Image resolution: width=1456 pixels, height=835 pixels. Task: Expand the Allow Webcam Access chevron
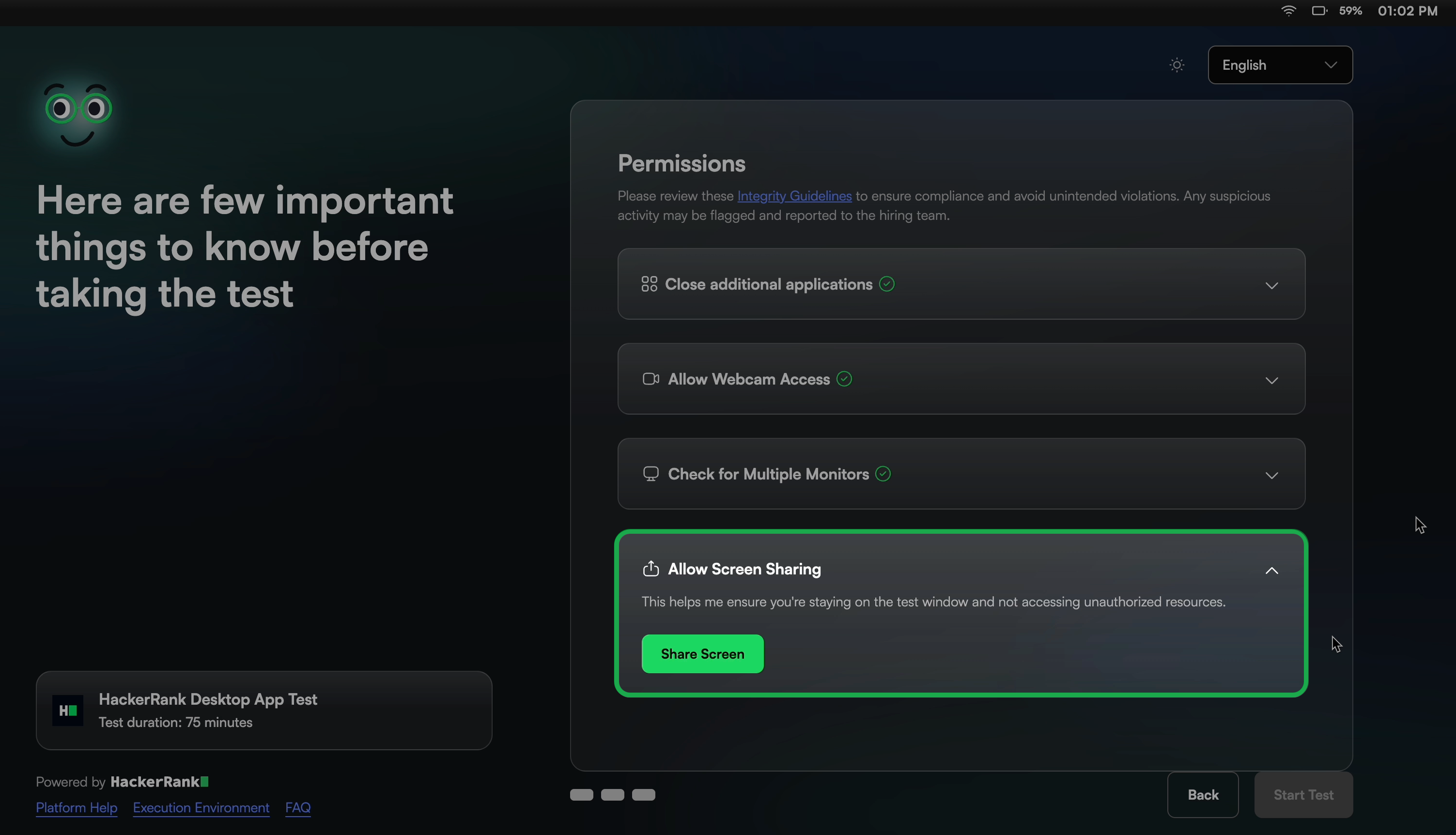coord(1271,381)
